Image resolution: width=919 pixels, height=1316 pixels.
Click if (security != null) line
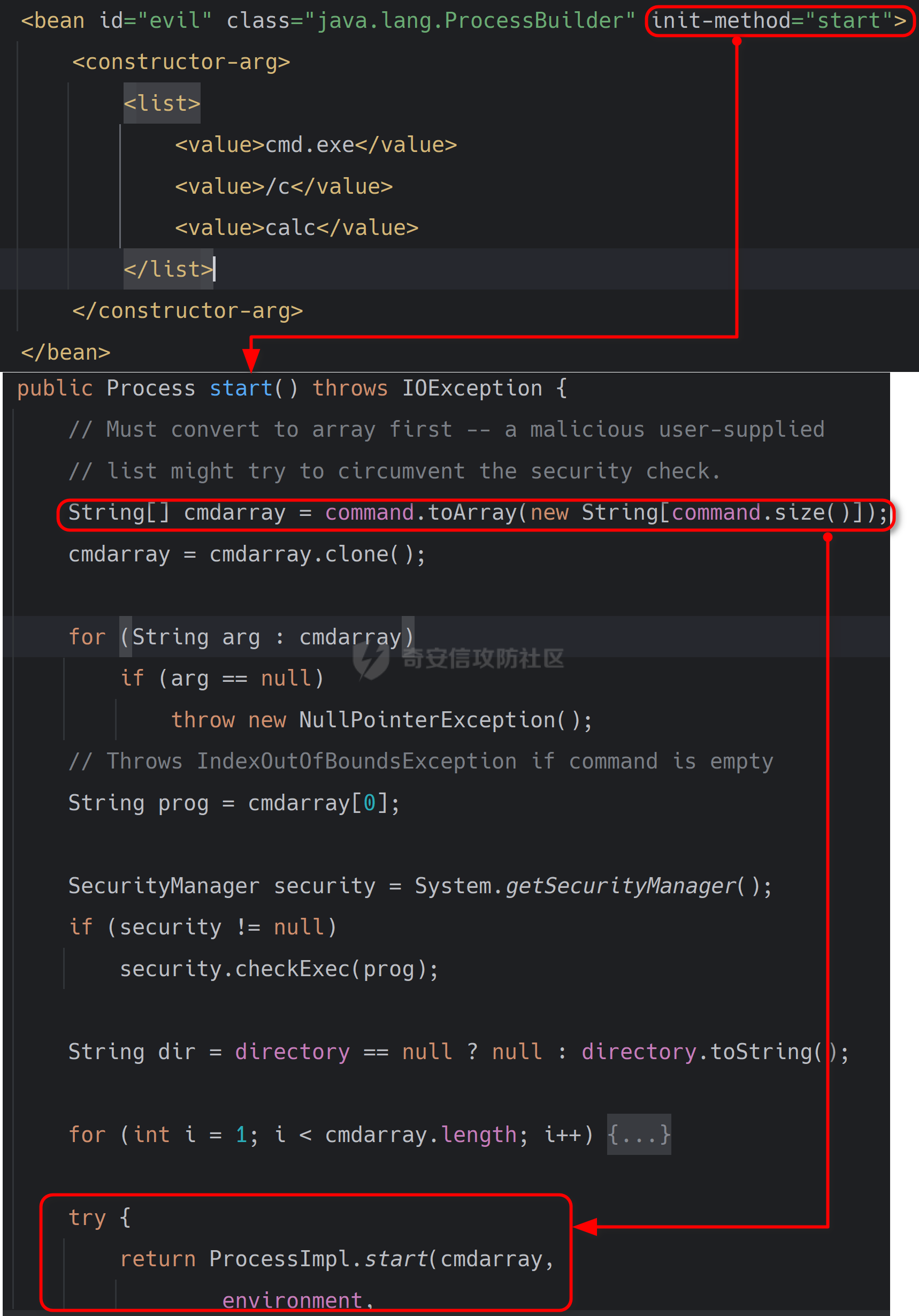[x=203, y=927]
